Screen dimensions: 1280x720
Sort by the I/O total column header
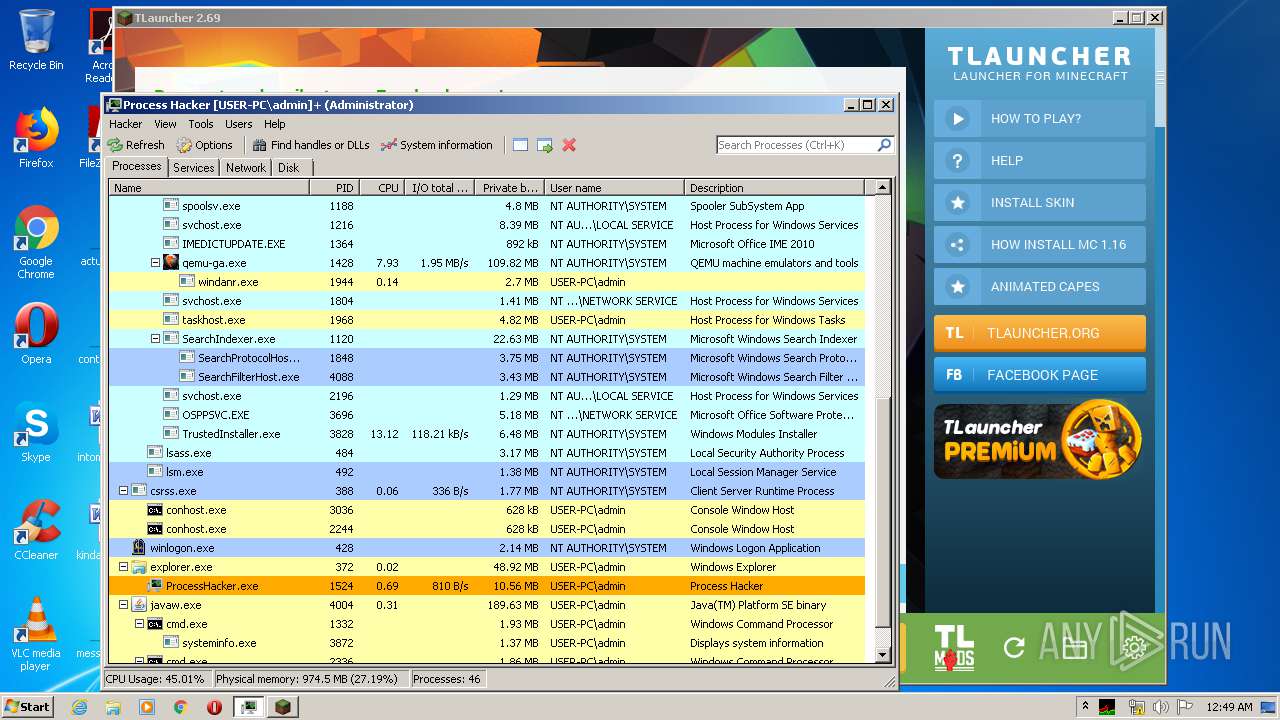[440, 188]
